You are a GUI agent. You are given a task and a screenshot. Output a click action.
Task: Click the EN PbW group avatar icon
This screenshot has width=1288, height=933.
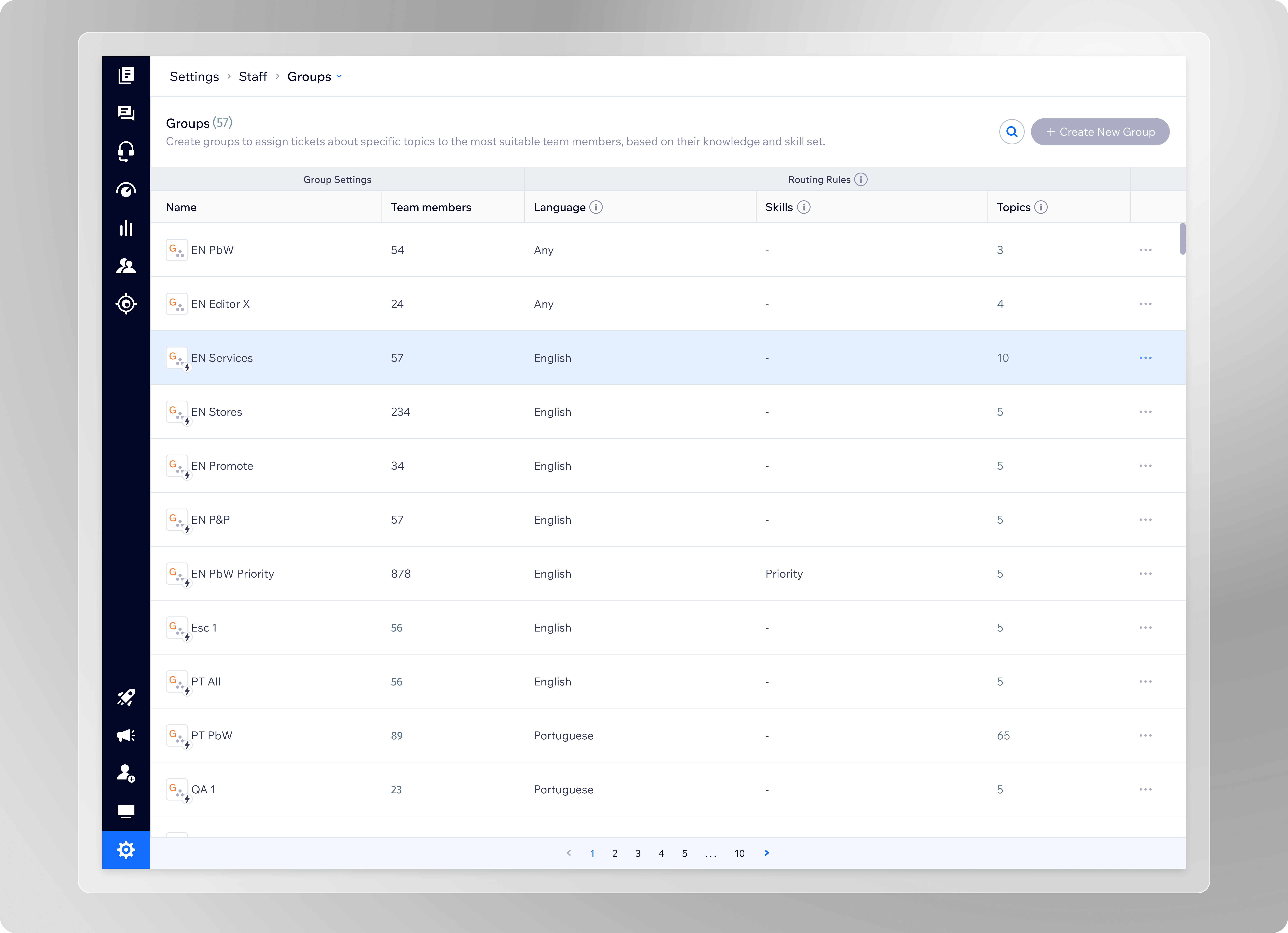[177, 250]
